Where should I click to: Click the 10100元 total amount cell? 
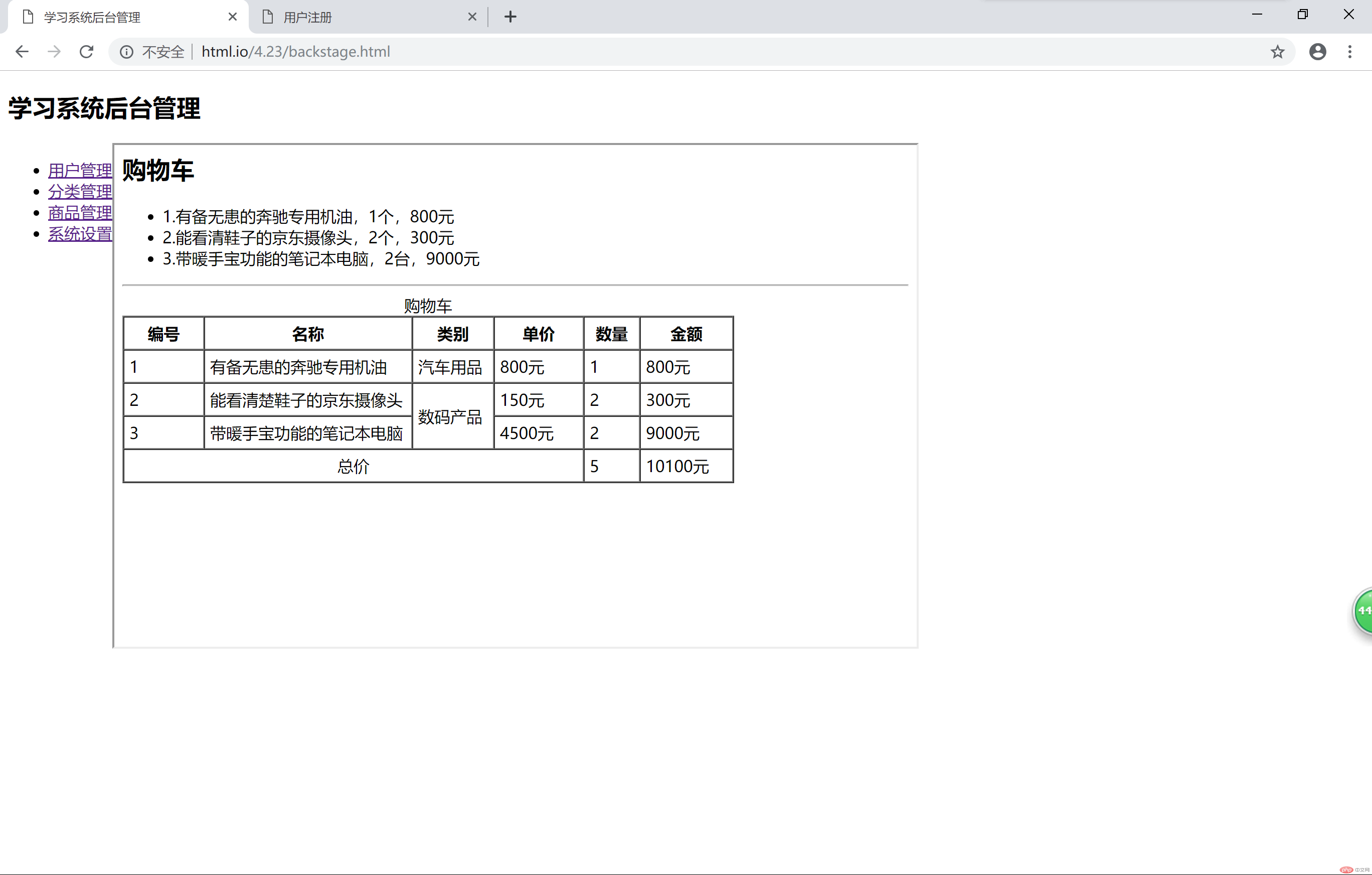tap(687, 466)
